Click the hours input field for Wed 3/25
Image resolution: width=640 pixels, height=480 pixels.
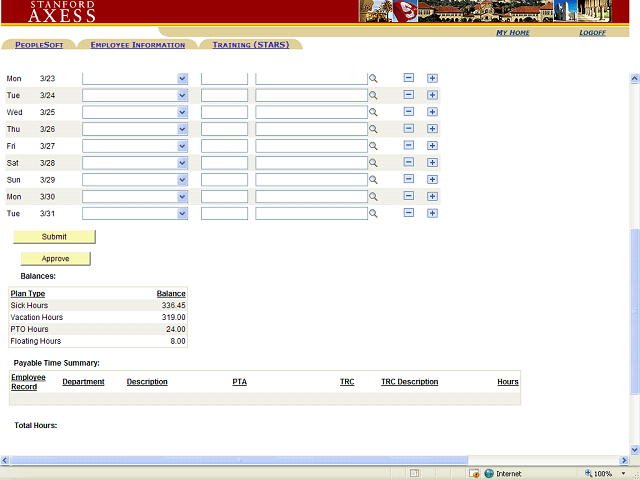point(224,112)
